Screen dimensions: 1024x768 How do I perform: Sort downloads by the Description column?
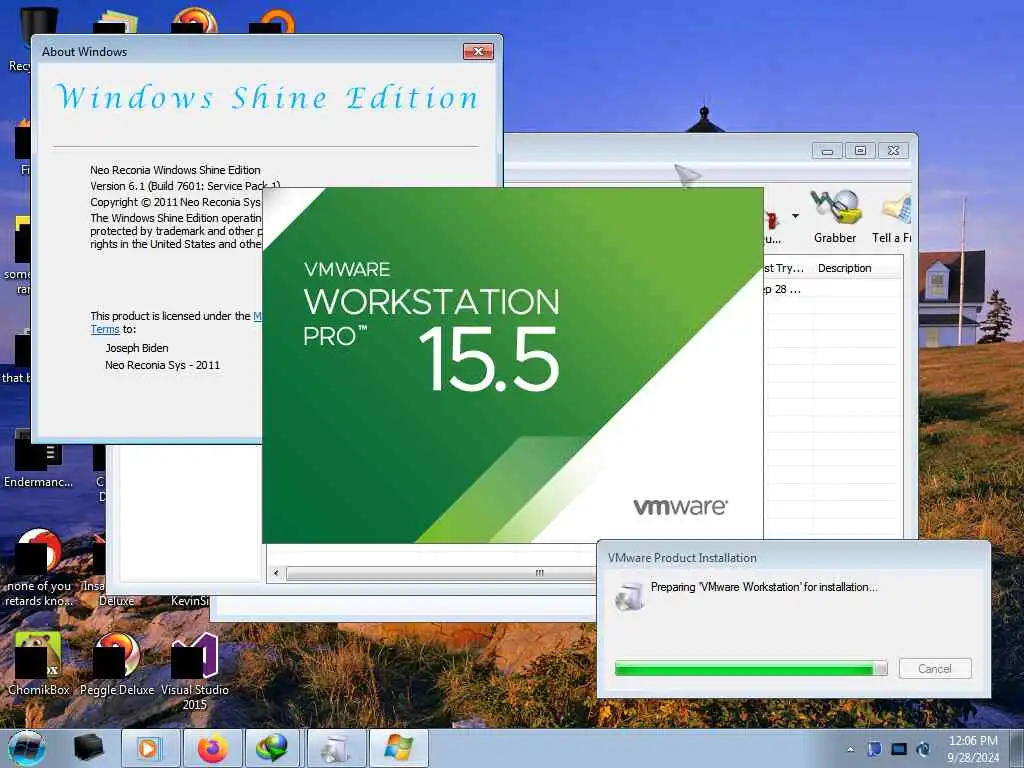click(x=844, y=268)
